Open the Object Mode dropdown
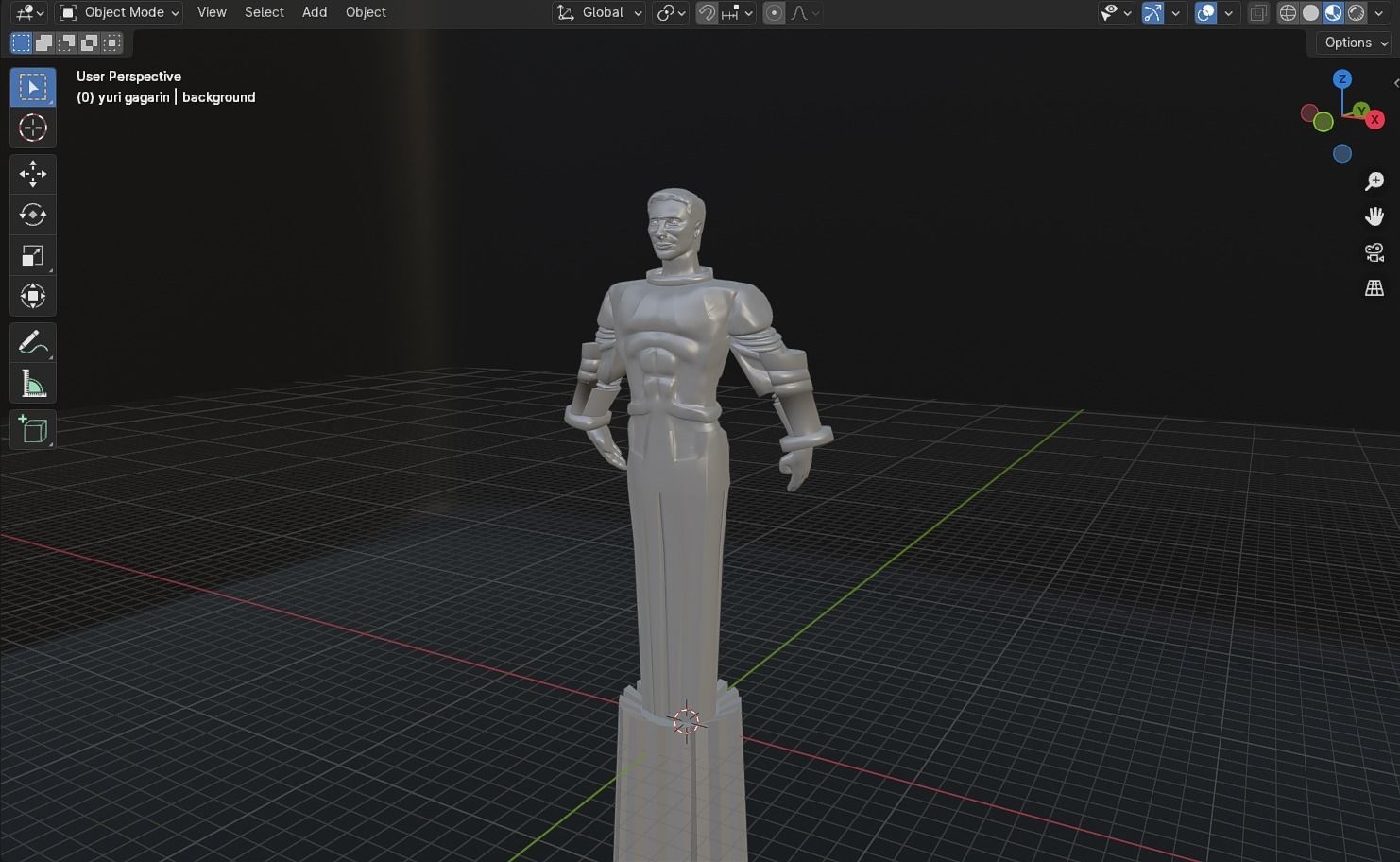 pos(118,12)
